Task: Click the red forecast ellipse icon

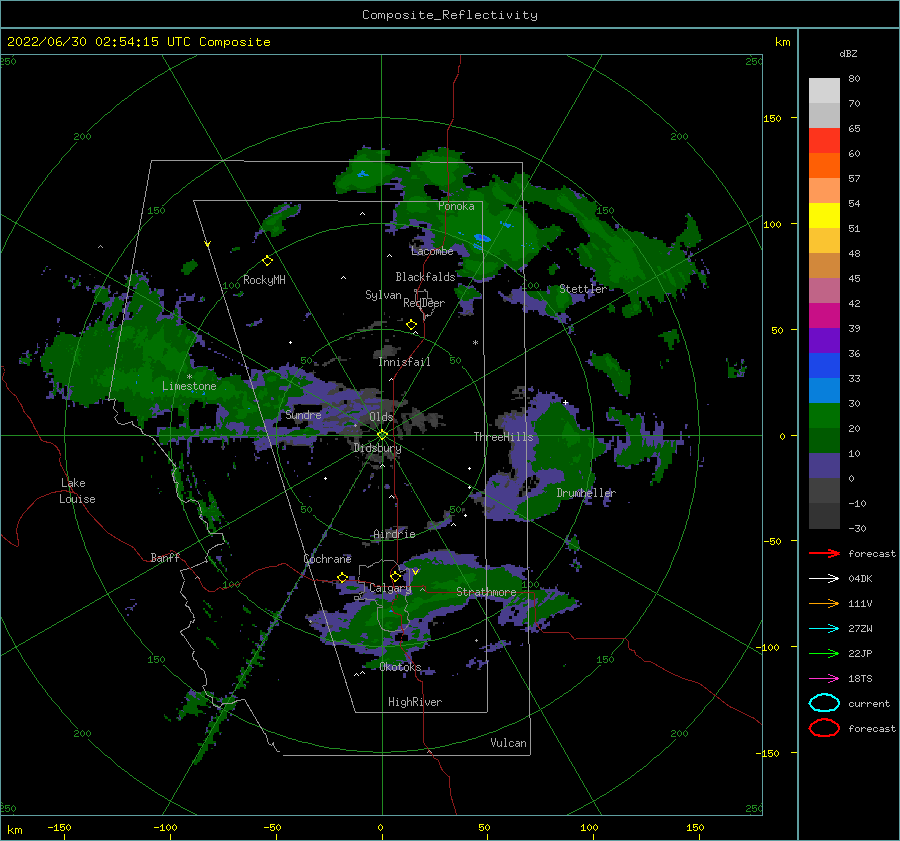Action: [824, 728]
